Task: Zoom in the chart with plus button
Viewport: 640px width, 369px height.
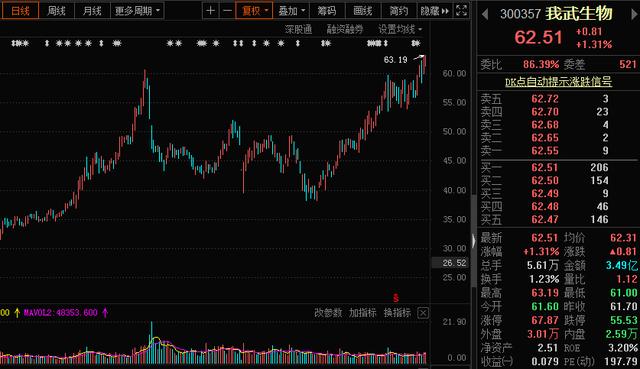Action: coord(211,11)
